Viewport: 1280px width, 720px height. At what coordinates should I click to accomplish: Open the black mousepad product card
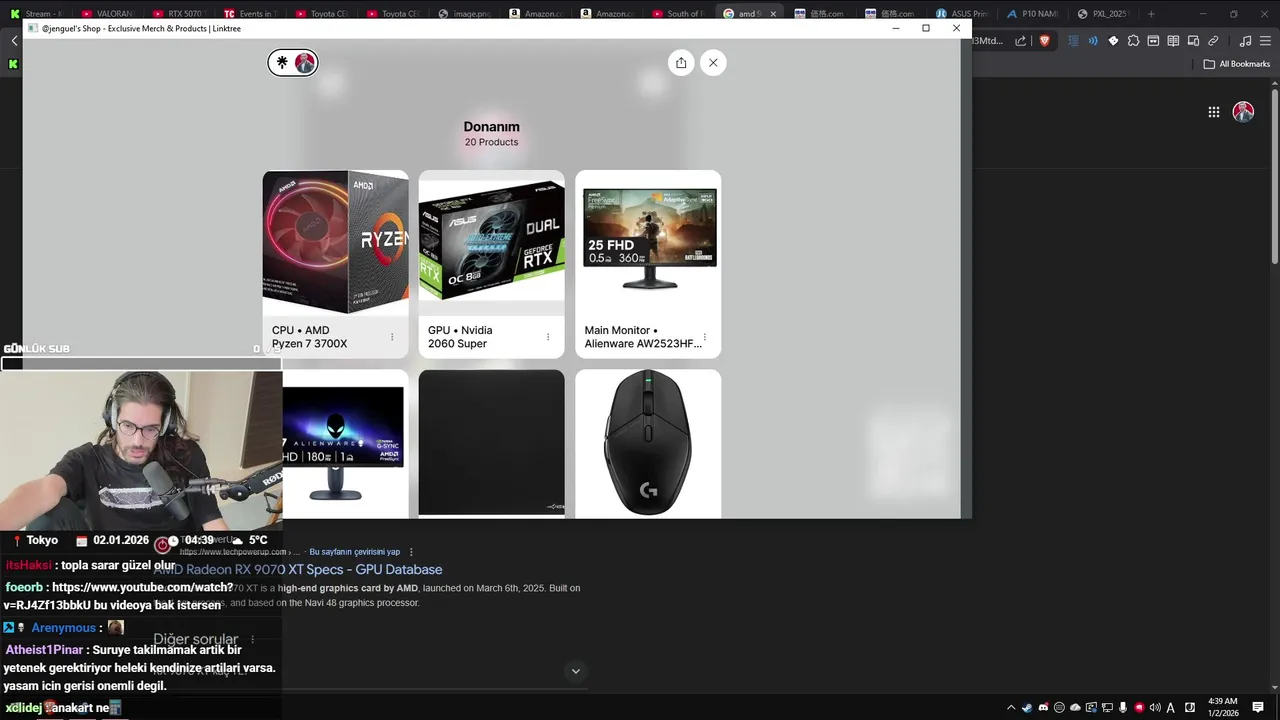click(492, 444)
